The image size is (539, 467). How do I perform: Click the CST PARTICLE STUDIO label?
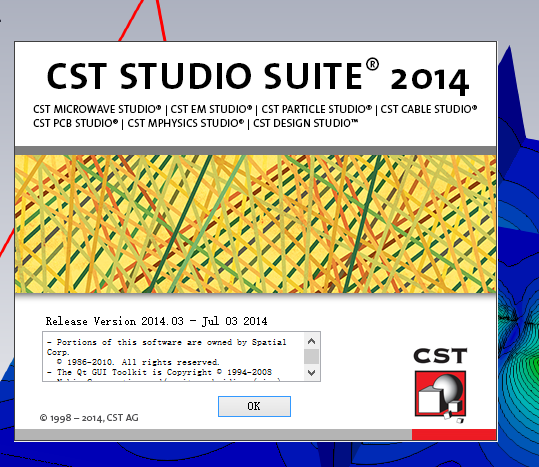point(317,109)
